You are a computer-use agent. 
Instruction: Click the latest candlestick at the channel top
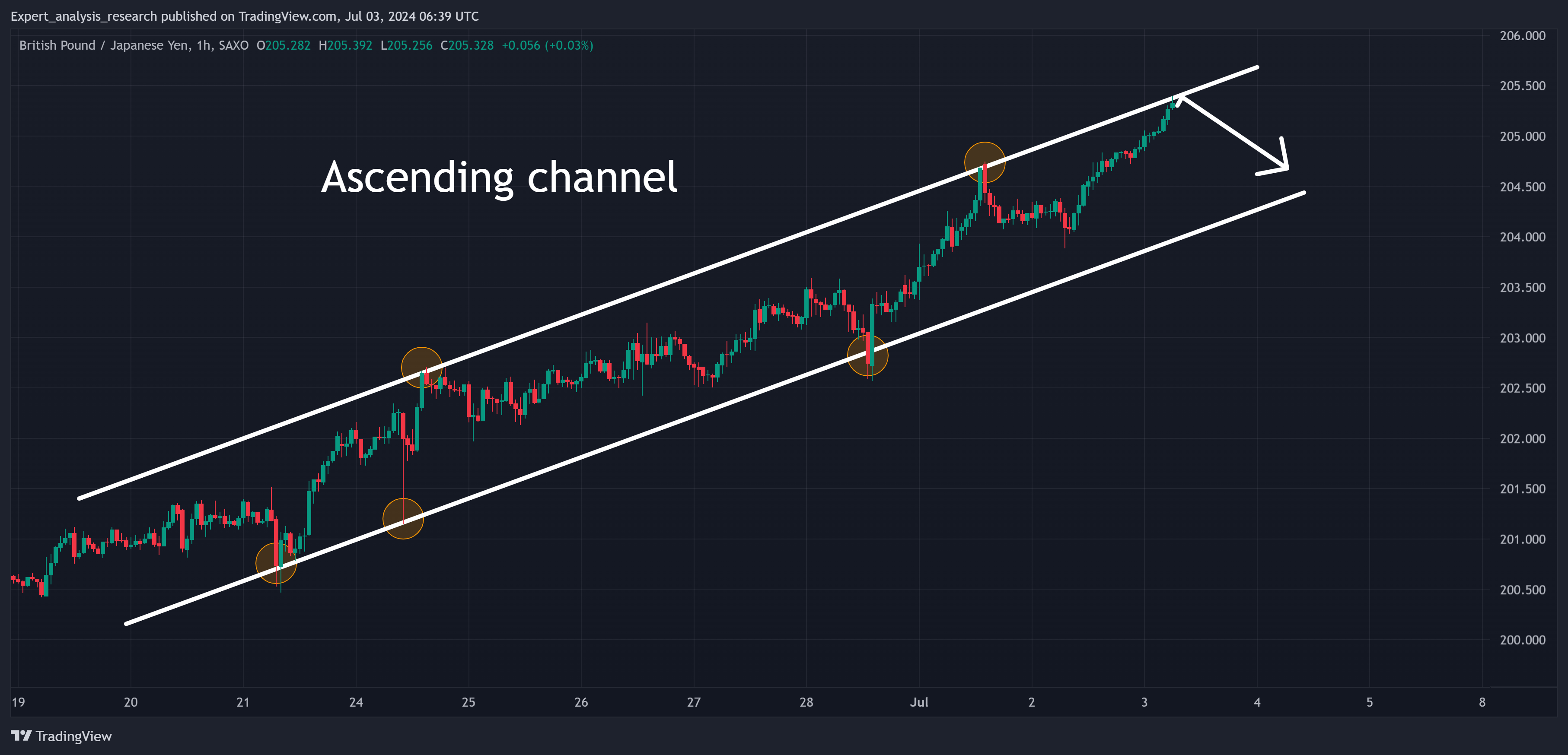(1173, 102)
